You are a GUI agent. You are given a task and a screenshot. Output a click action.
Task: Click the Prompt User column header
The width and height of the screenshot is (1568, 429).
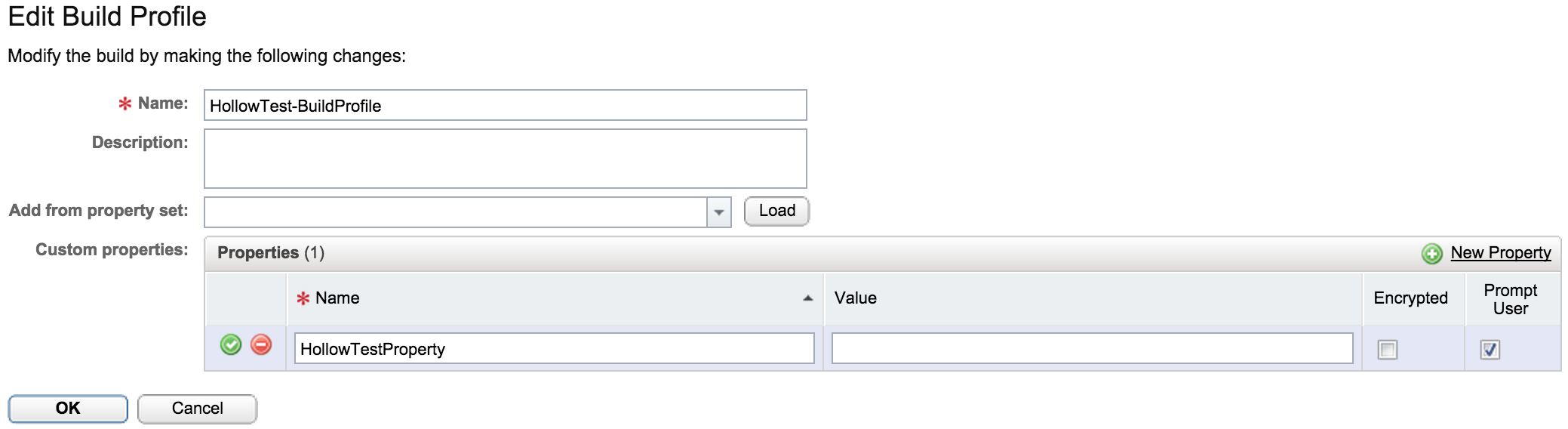(x=1510, y=299)
